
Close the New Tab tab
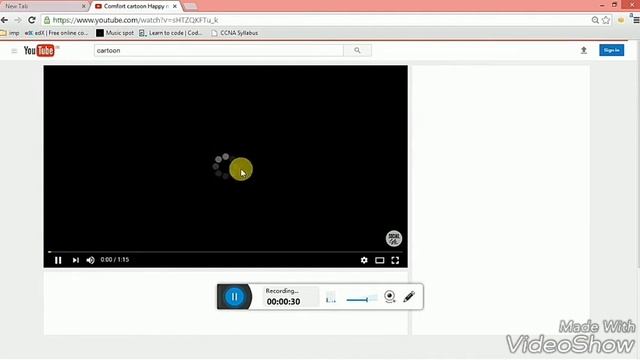pos(83,6)
